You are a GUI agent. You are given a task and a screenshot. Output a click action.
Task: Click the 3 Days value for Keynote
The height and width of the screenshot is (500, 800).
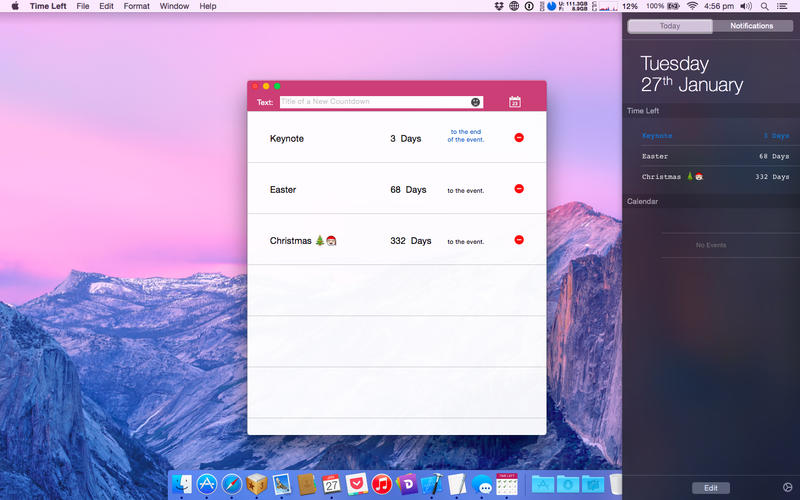pos(406,138)
